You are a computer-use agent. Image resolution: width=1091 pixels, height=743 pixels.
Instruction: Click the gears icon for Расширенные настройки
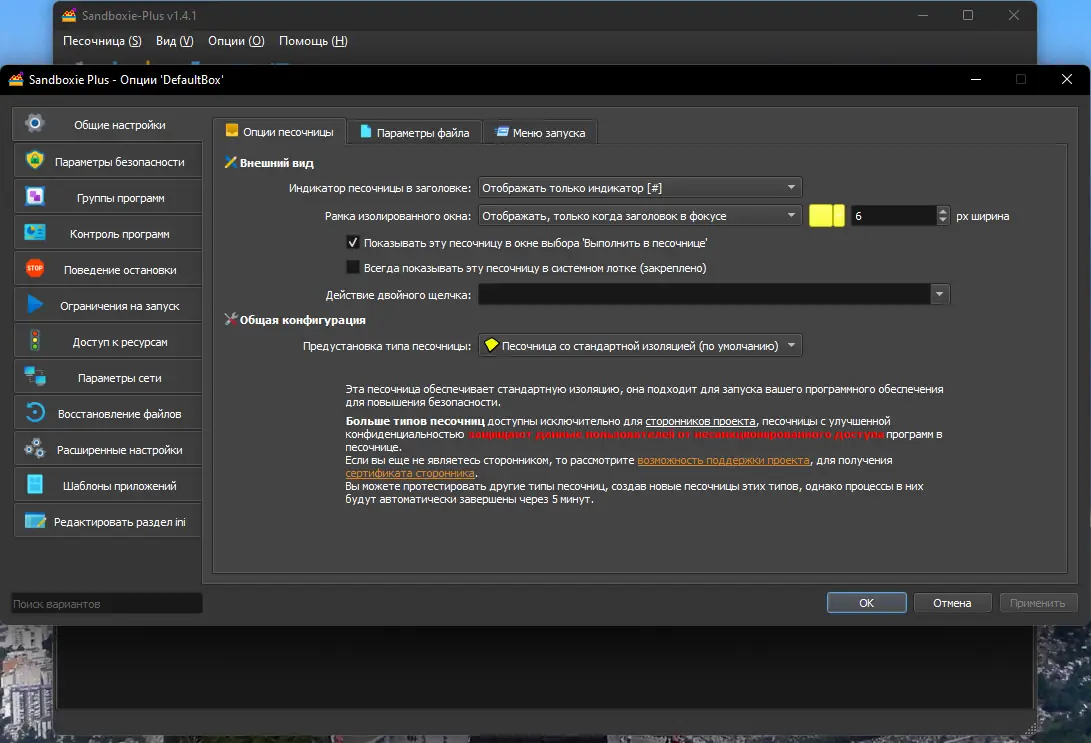click(x=34, y=449)
